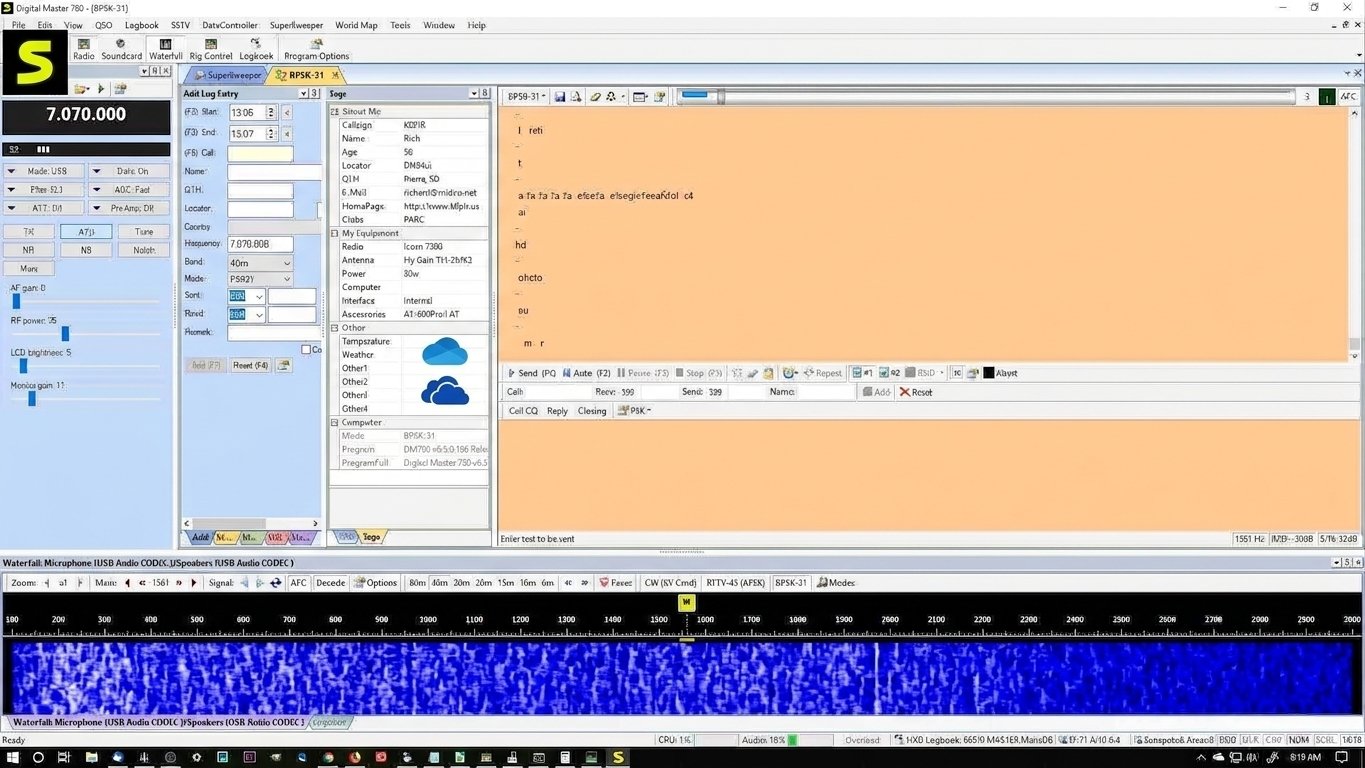Open the World Map menu
1365x768 pixels.
click(x=356, y=25)
